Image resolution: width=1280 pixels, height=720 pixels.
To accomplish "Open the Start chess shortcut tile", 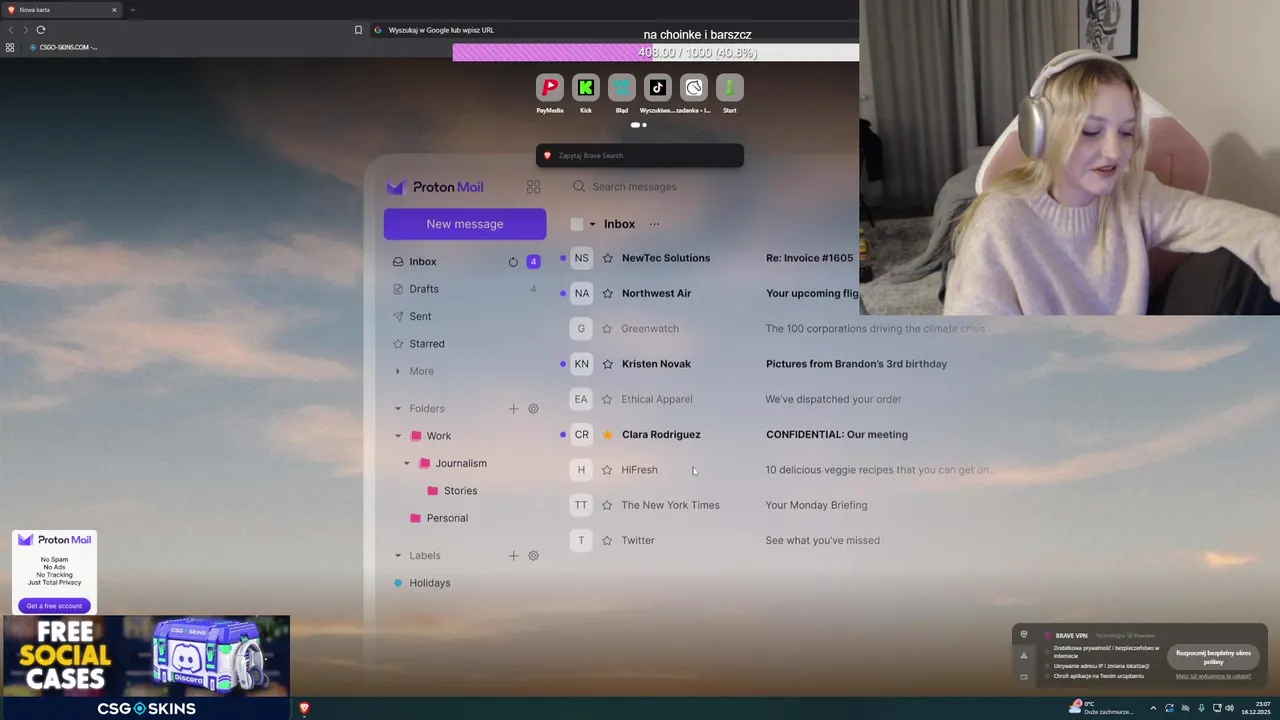I will (730, 88).
